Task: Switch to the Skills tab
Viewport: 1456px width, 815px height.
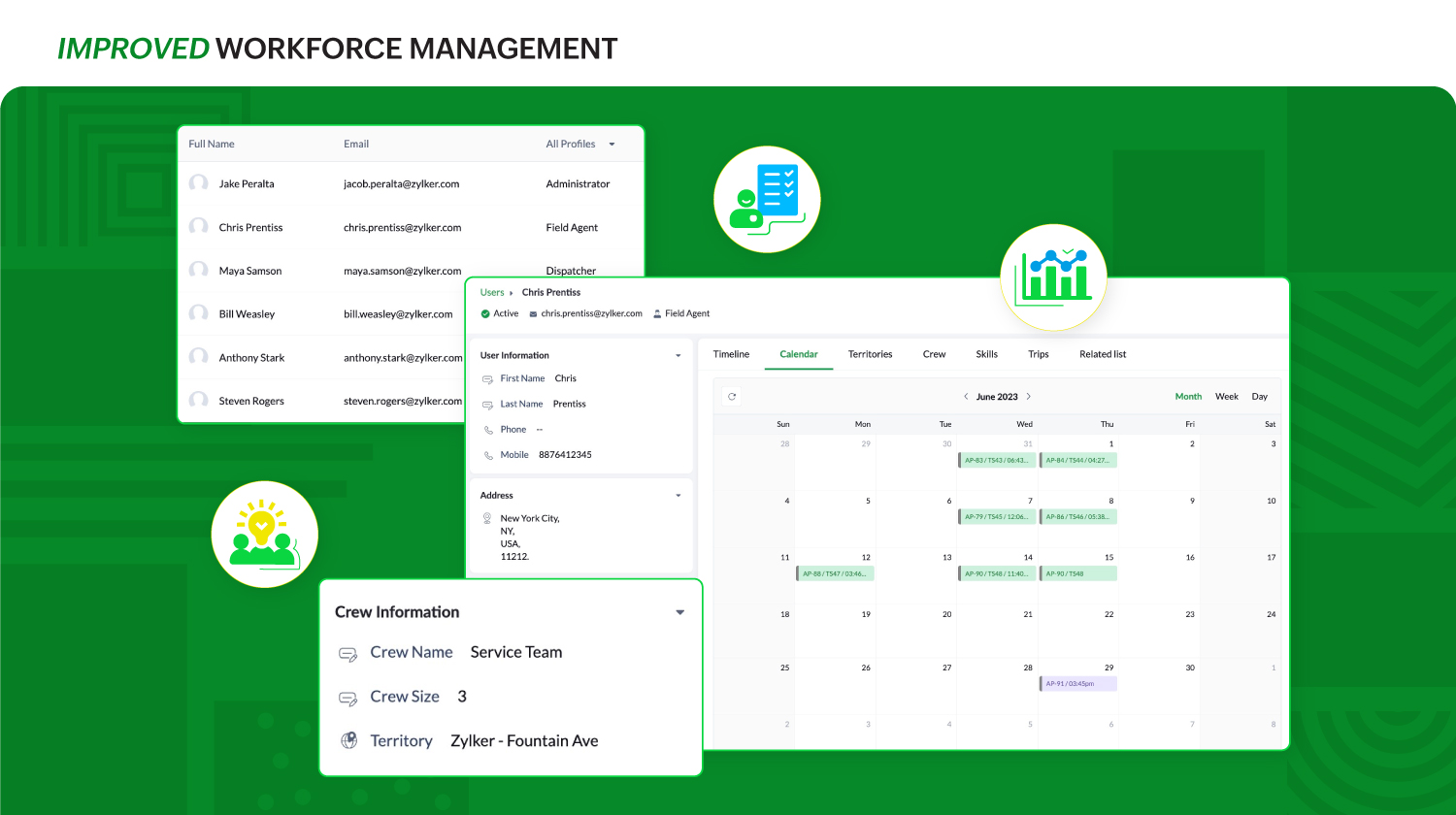Action: 987,354
